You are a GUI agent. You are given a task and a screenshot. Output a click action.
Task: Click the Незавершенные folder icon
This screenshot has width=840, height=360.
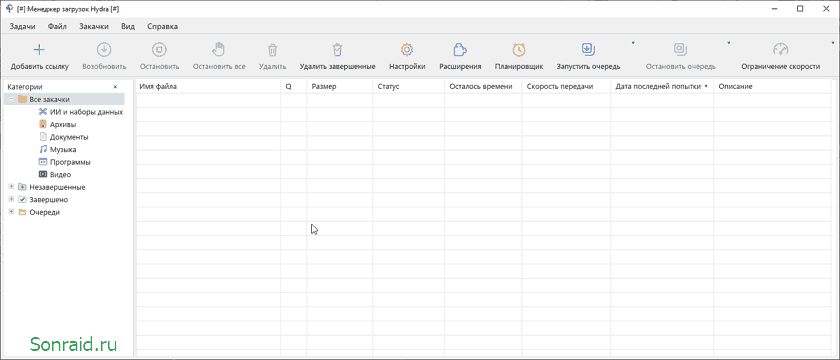pos(22,187)
